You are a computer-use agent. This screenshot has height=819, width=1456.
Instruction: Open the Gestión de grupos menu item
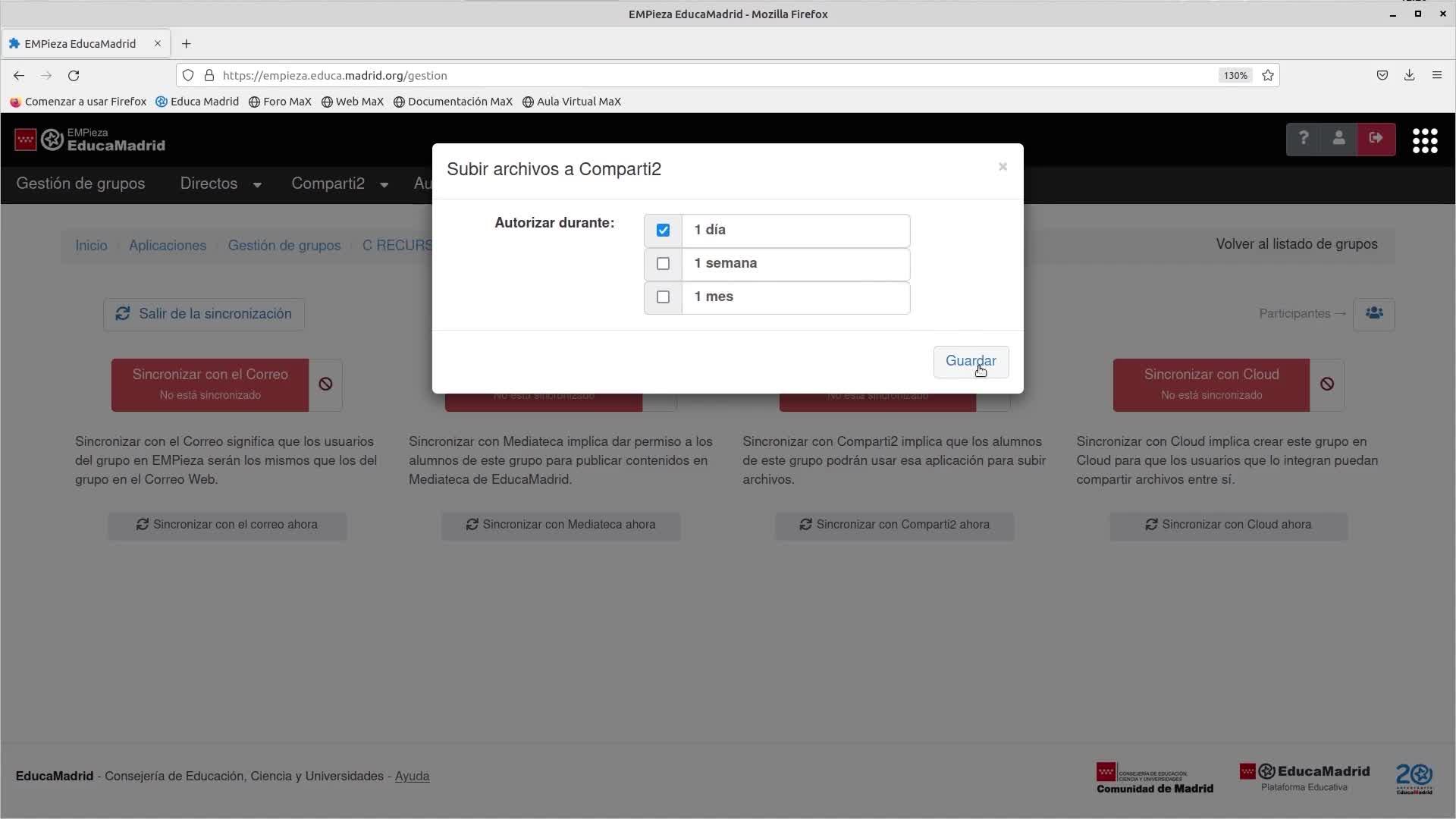(80, 184)
